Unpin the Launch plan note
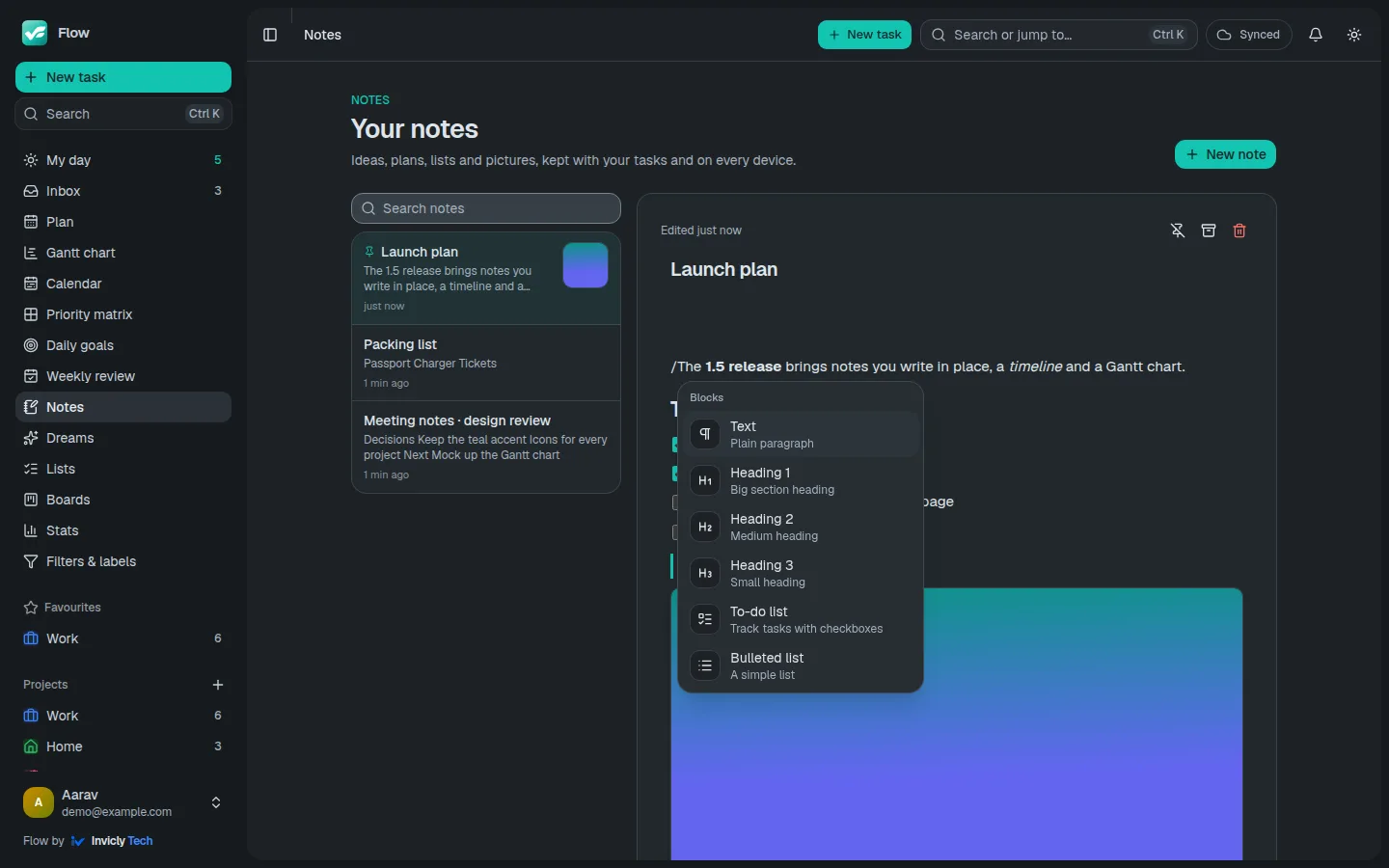The image size is (1389, 868). 1178,231
